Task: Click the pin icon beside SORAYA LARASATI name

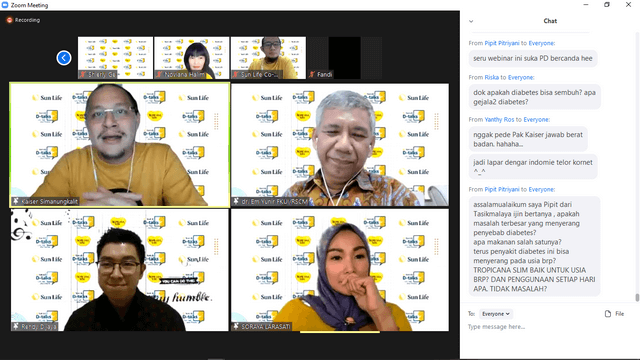Action: click(x=236, y=326)
